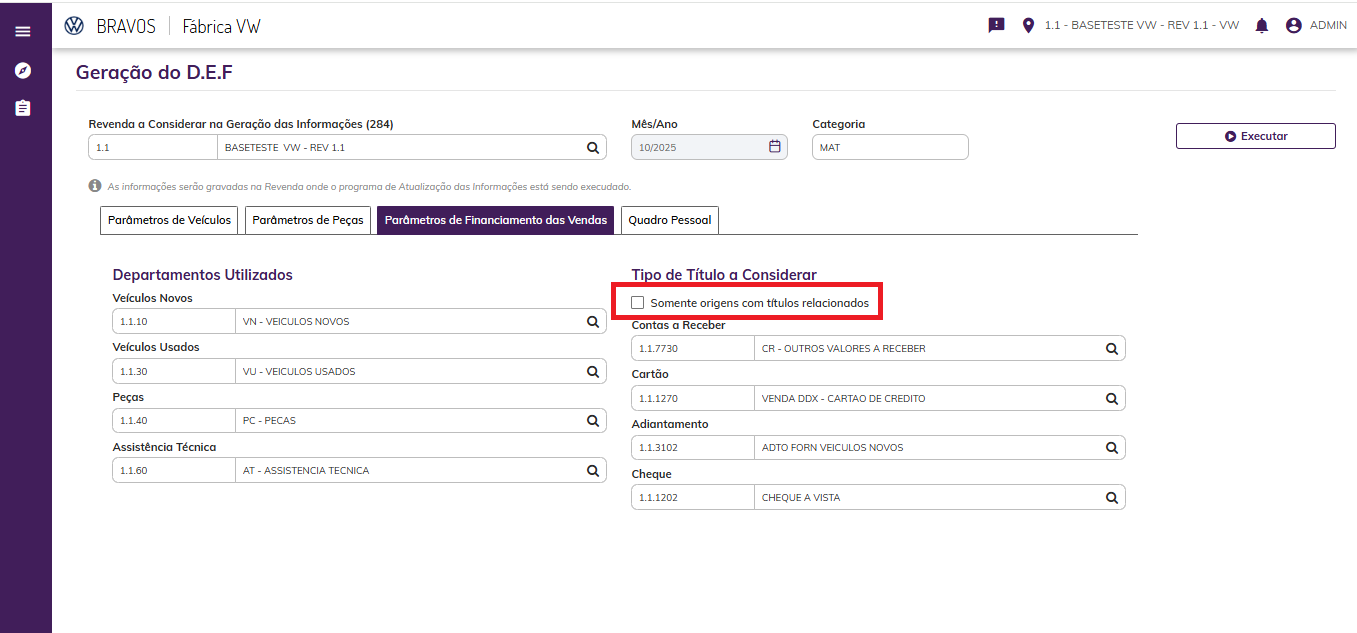
Task: Search Peças department with magnifier
Action: (593, 420)
